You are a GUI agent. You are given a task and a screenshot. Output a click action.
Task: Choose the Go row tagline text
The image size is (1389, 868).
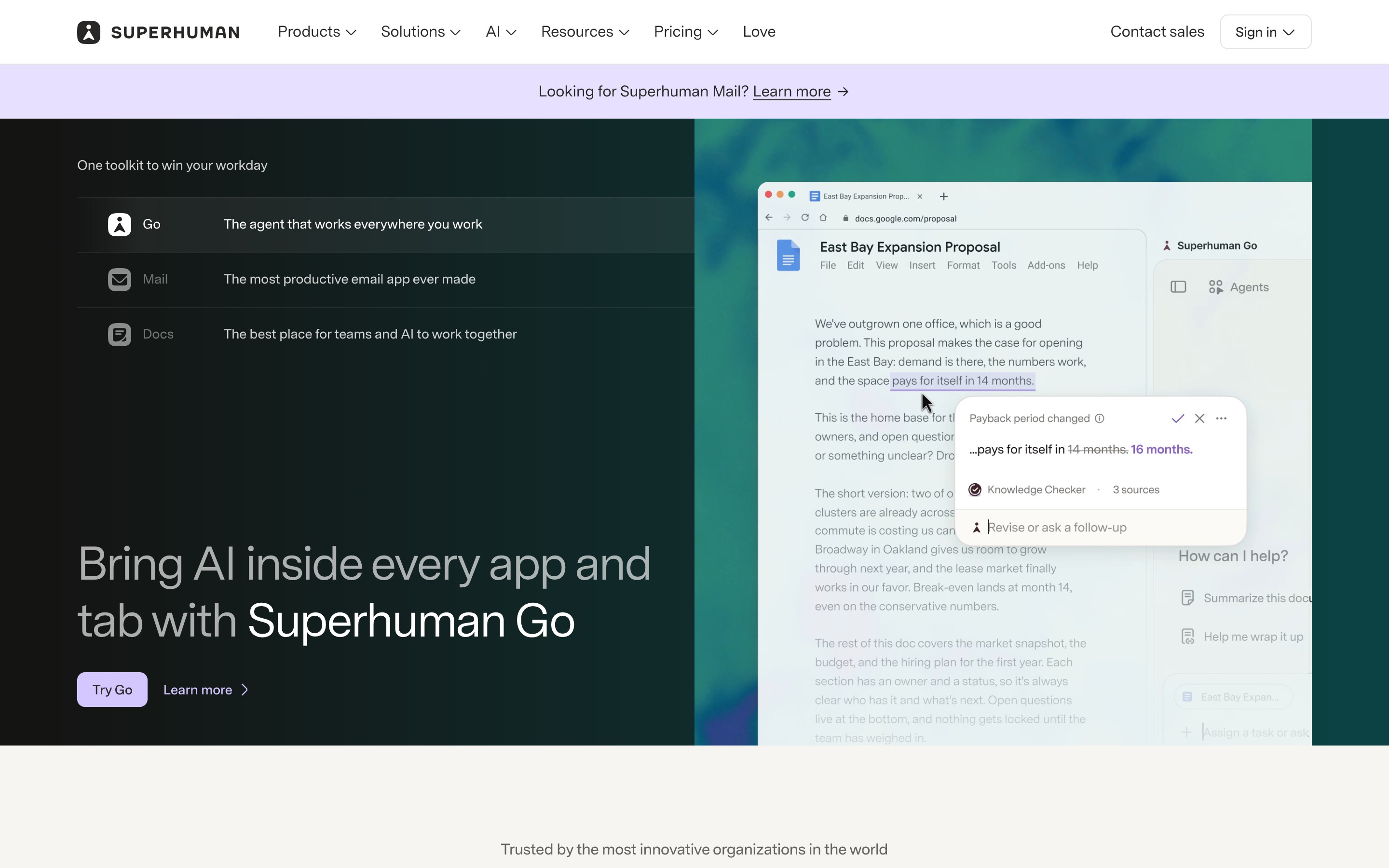pos(353,224)
